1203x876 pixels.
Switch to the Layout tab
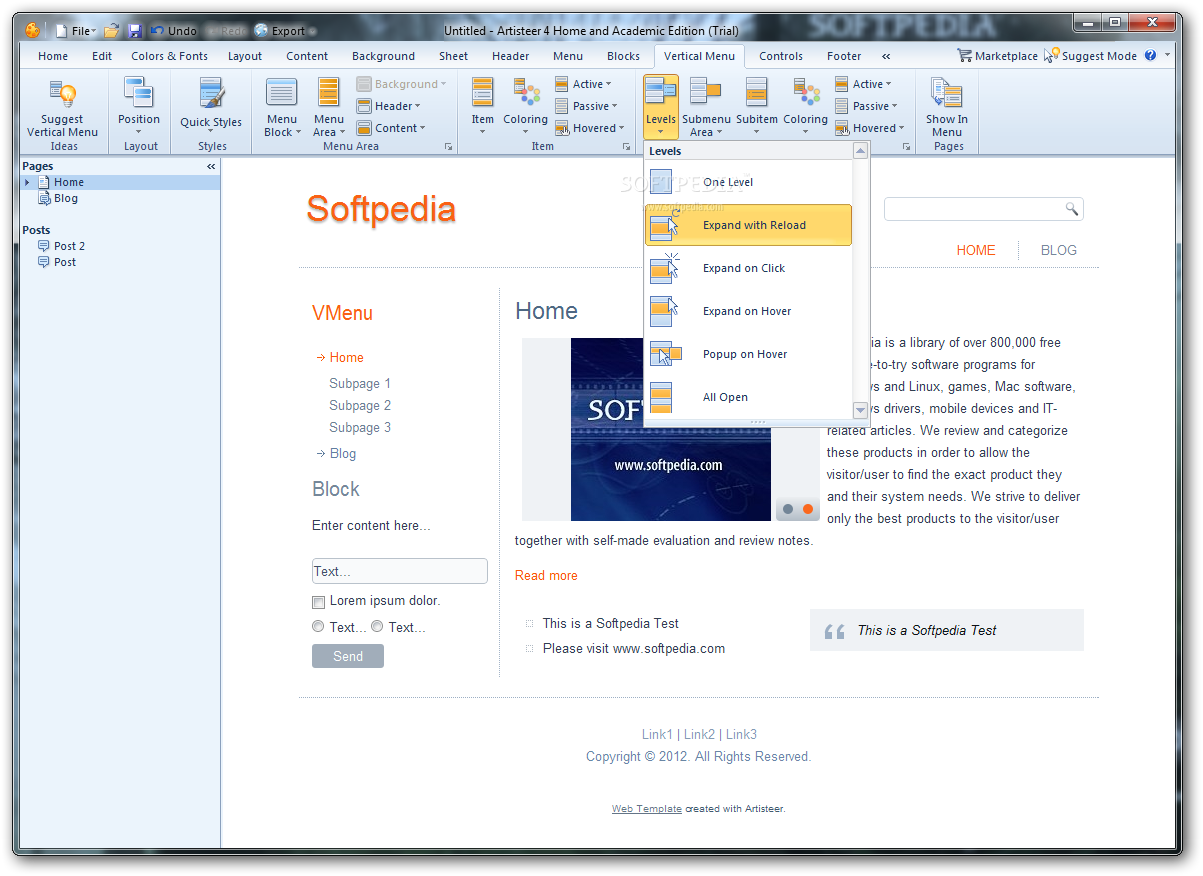point(245,56)
